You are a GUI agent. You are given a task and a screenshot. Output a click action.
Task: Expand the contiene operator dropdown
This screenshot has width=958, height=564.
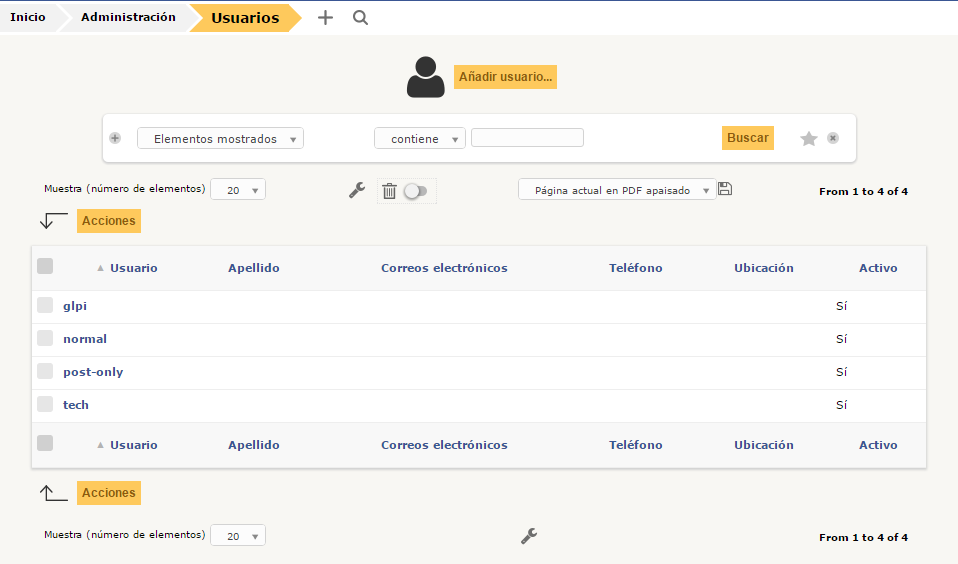click(x=420, y=139)
